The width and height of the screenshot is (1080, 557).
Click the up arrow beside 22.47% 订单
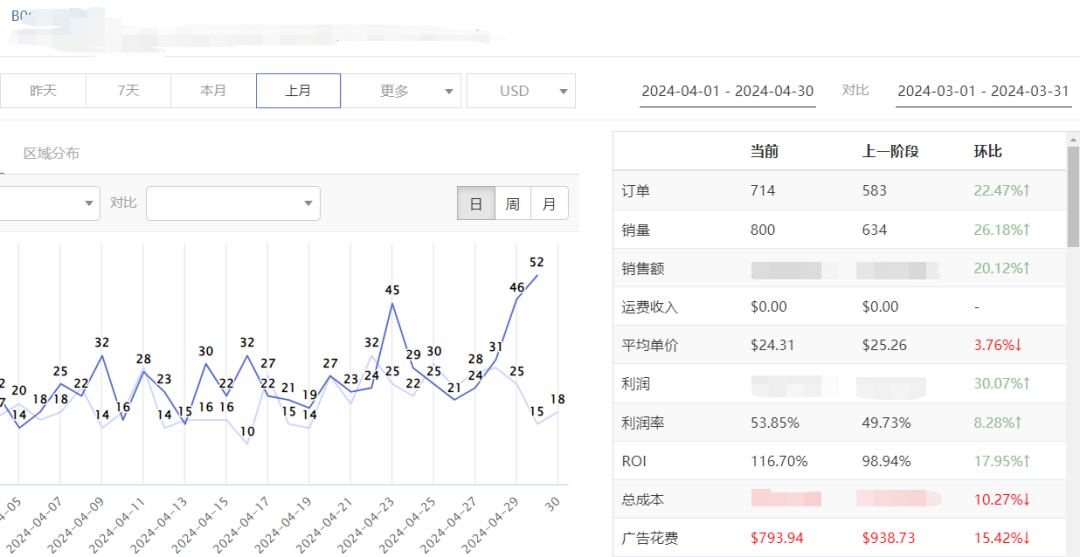click(x=1025, y=191)
